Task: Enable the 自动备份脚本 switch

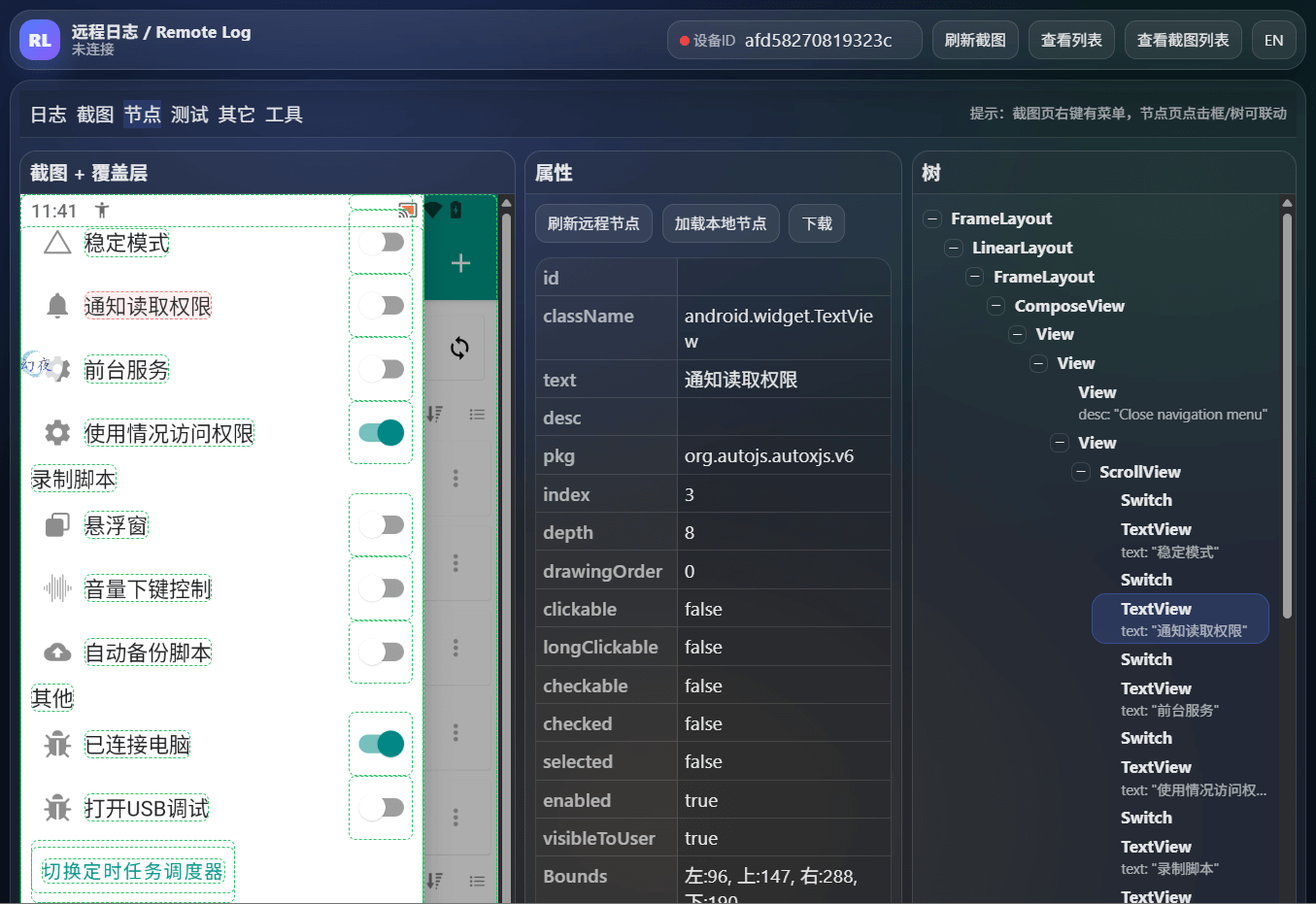Action: pyautogui.click(x=382, y=653)
